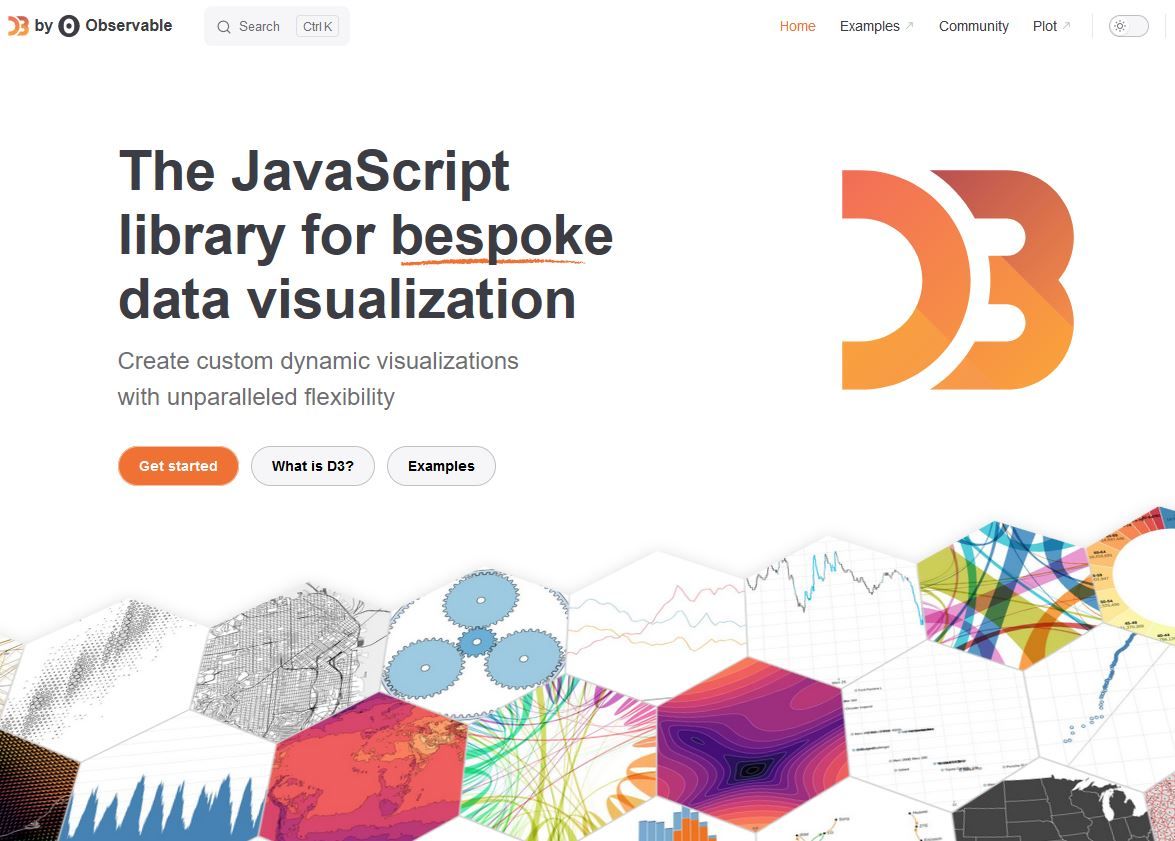
Task: Open the Search box
Action: (277, 26)
